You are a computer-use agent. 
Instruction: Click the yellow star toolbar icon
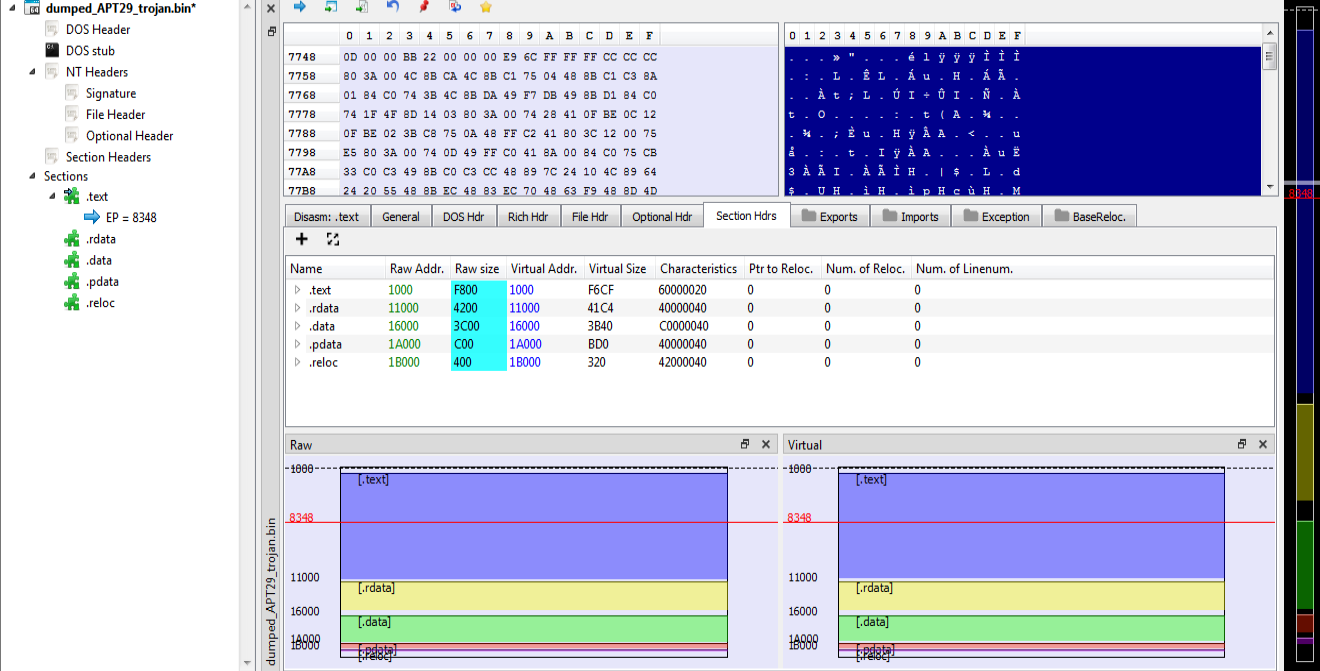click(x=486, y=7)
